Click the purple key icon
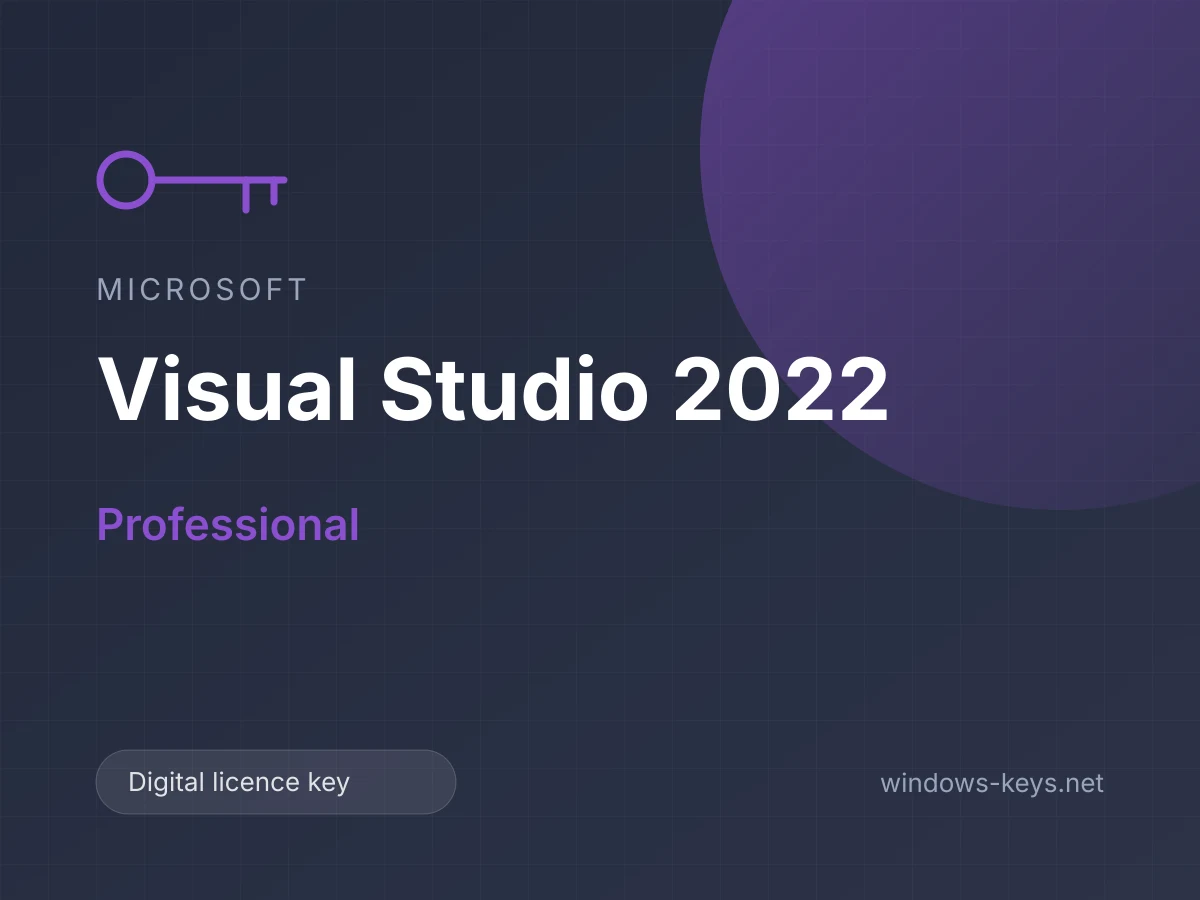The image size is (1200, 900). coord(192,181)
